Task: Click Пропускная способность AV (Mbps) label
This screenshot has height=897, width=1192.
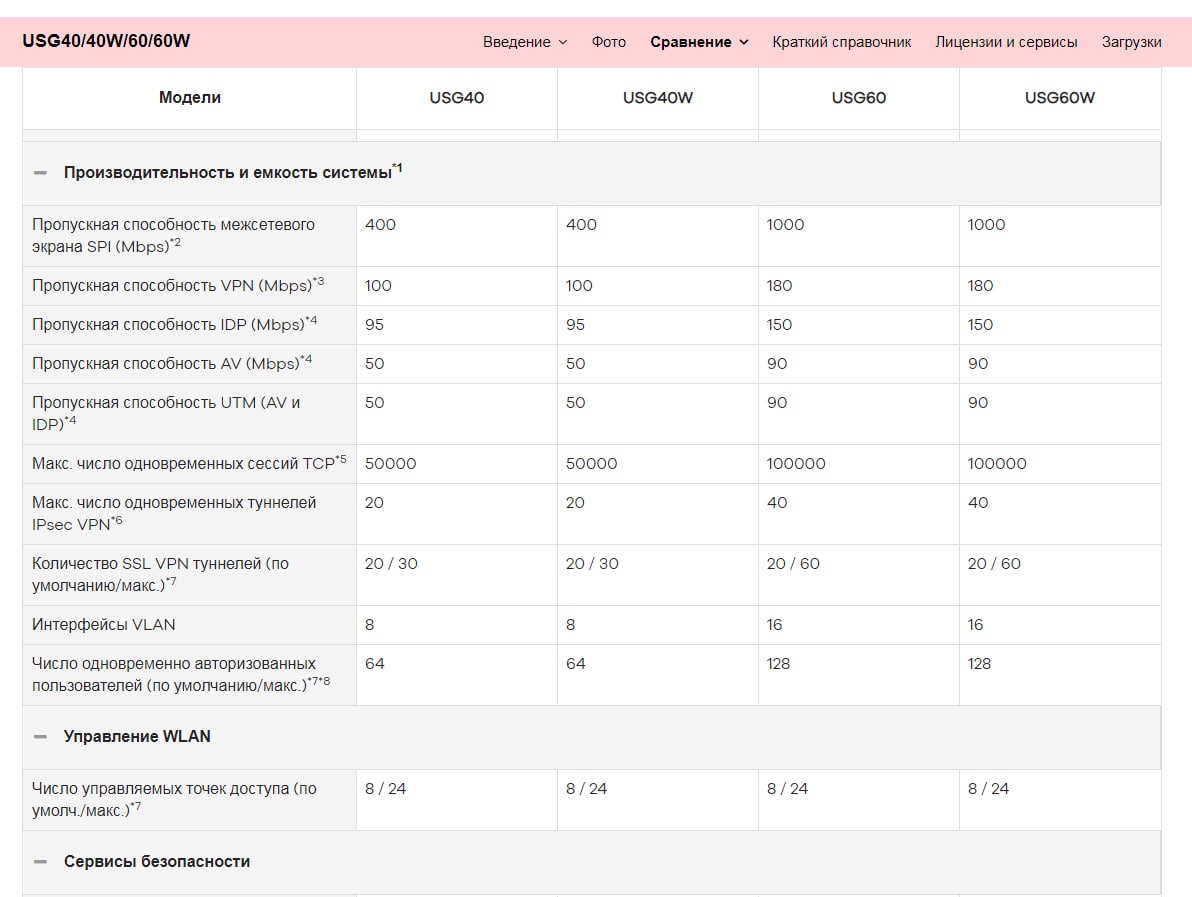Action: coord(172,363)
